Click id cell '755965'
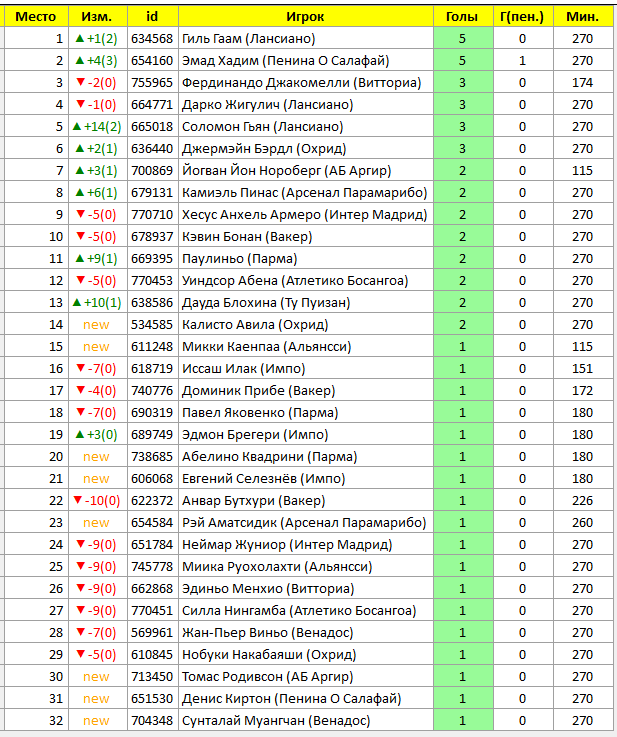This screenshot has width=617, height=737. [152, 83]
